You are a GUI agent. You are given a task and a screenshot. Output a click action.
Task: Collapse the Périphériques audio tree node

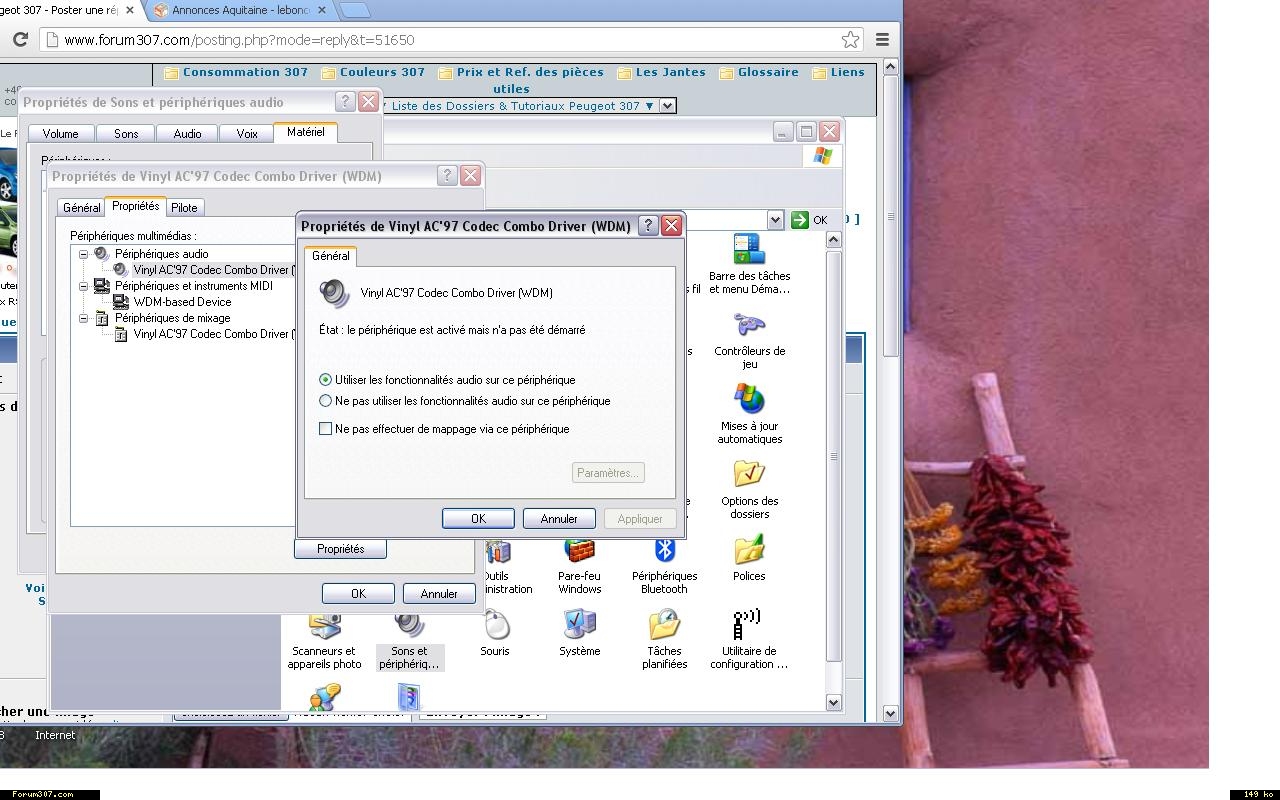pos(84,254)
